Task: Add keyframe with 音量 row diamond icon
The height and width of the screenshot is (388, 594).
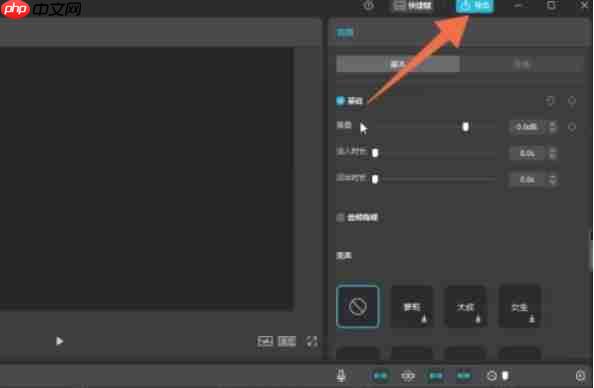Action: click(x=572, y=127)
